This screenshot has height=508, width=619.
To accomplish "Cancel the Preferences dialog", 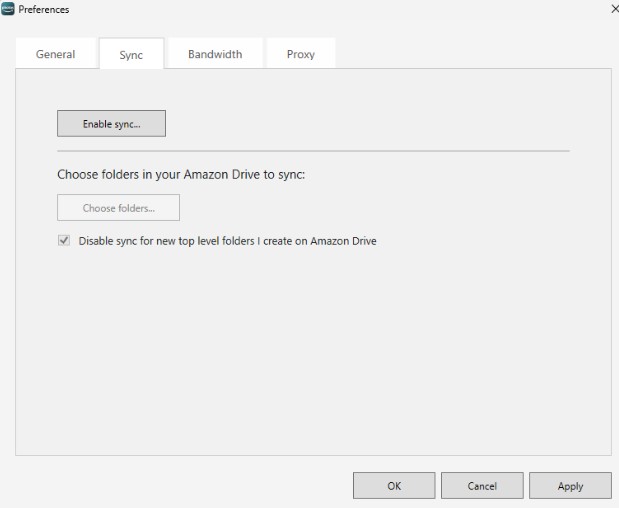I will pos(482,486).
